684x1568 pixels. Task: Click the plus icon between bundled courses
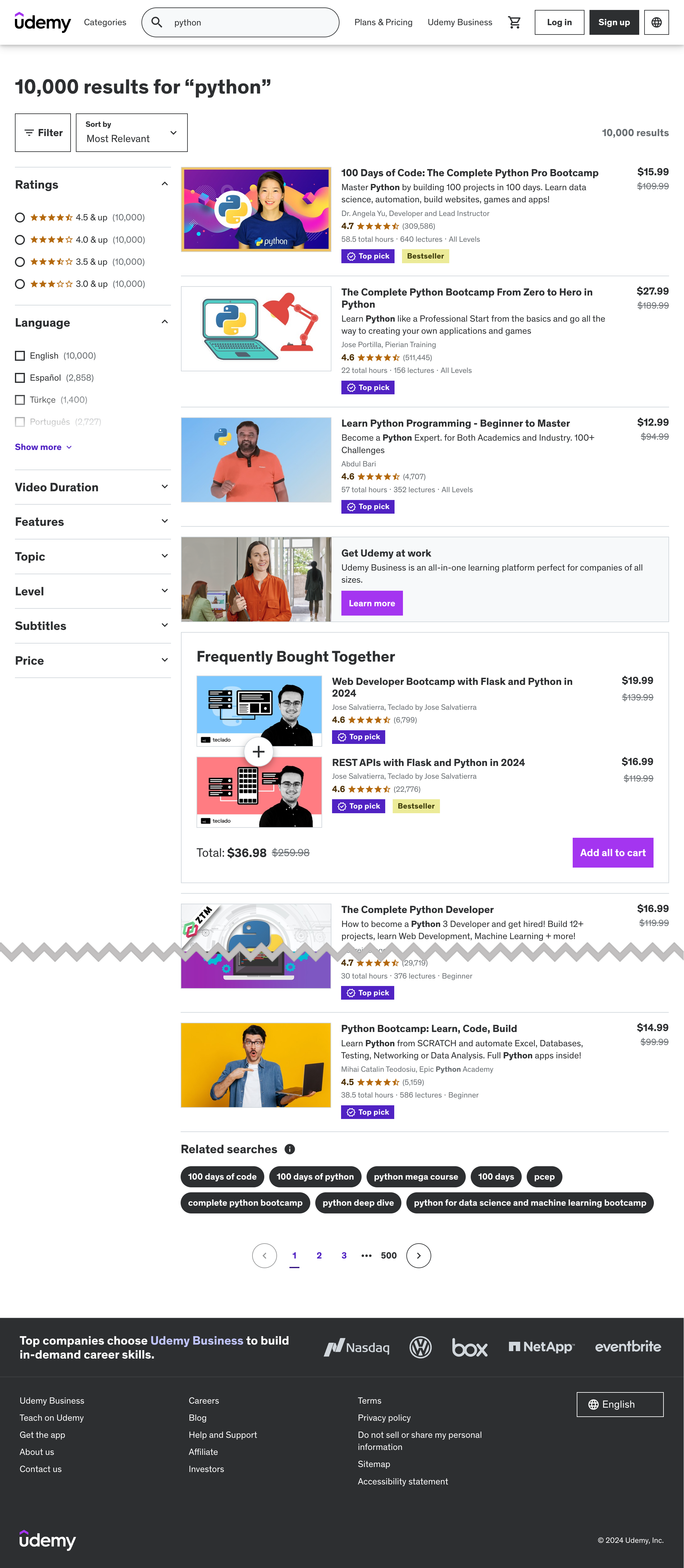coord(258,752)
